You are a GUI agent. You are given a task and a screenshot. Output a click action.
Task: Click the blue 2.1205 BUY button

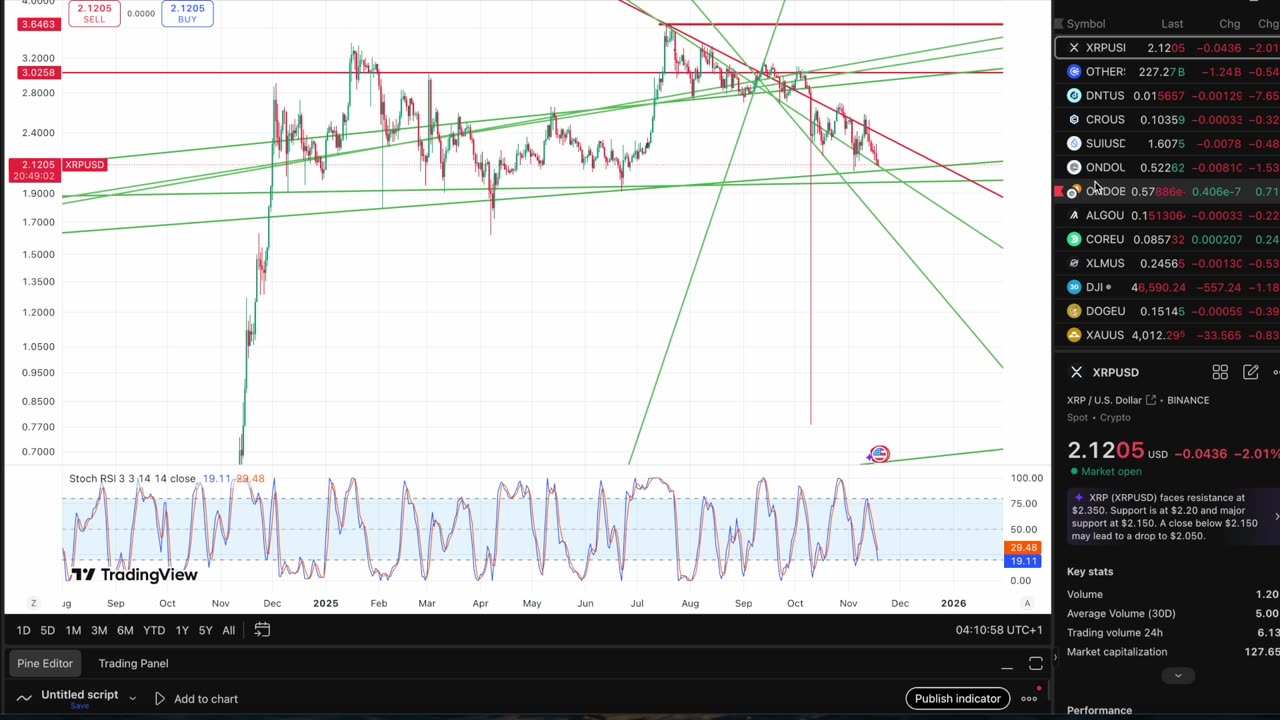point(187,13)
